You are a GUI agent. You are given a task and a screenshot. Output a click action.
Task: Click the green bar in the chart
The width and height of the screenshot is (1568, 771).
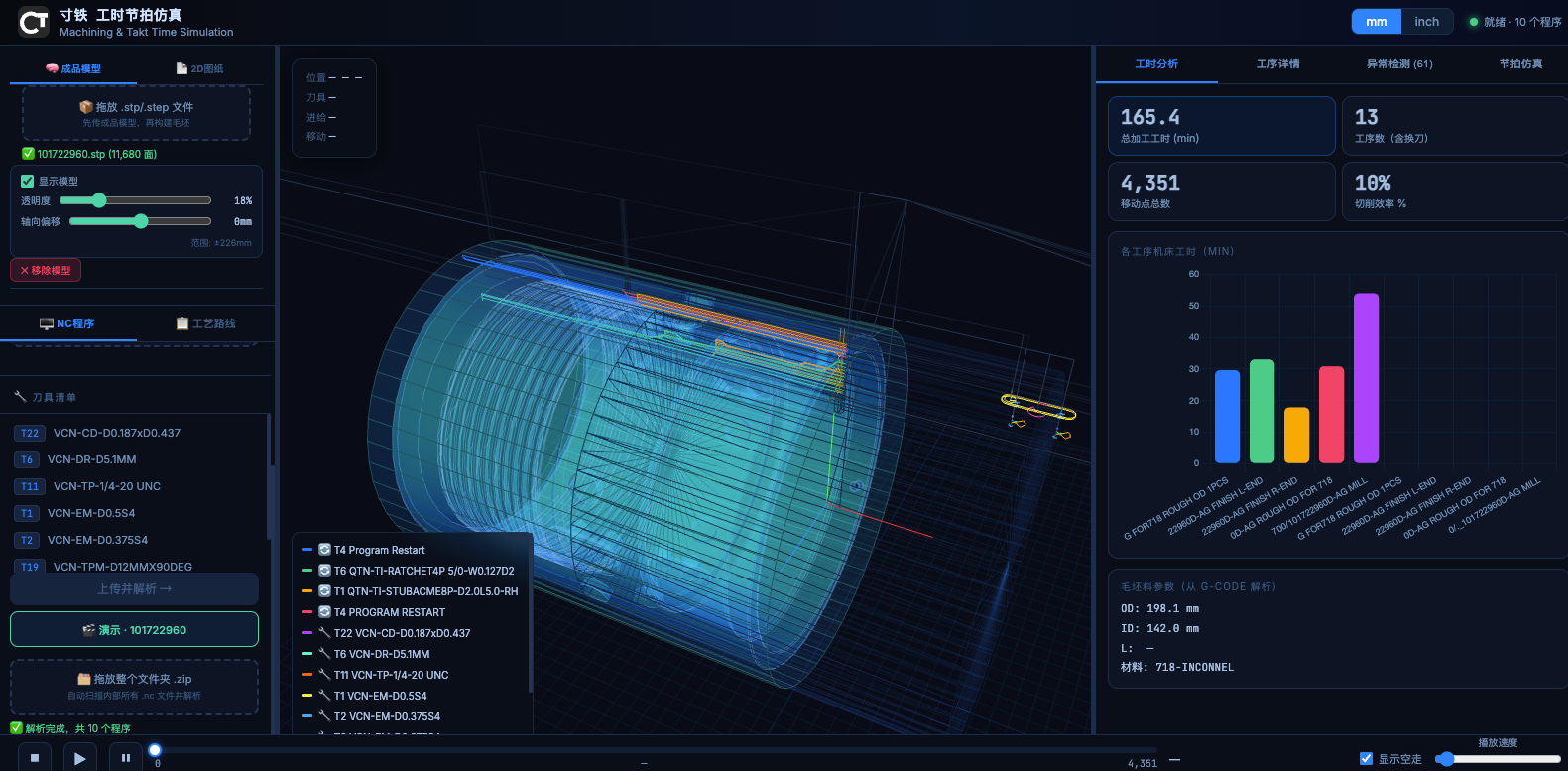pos(1262,411)
